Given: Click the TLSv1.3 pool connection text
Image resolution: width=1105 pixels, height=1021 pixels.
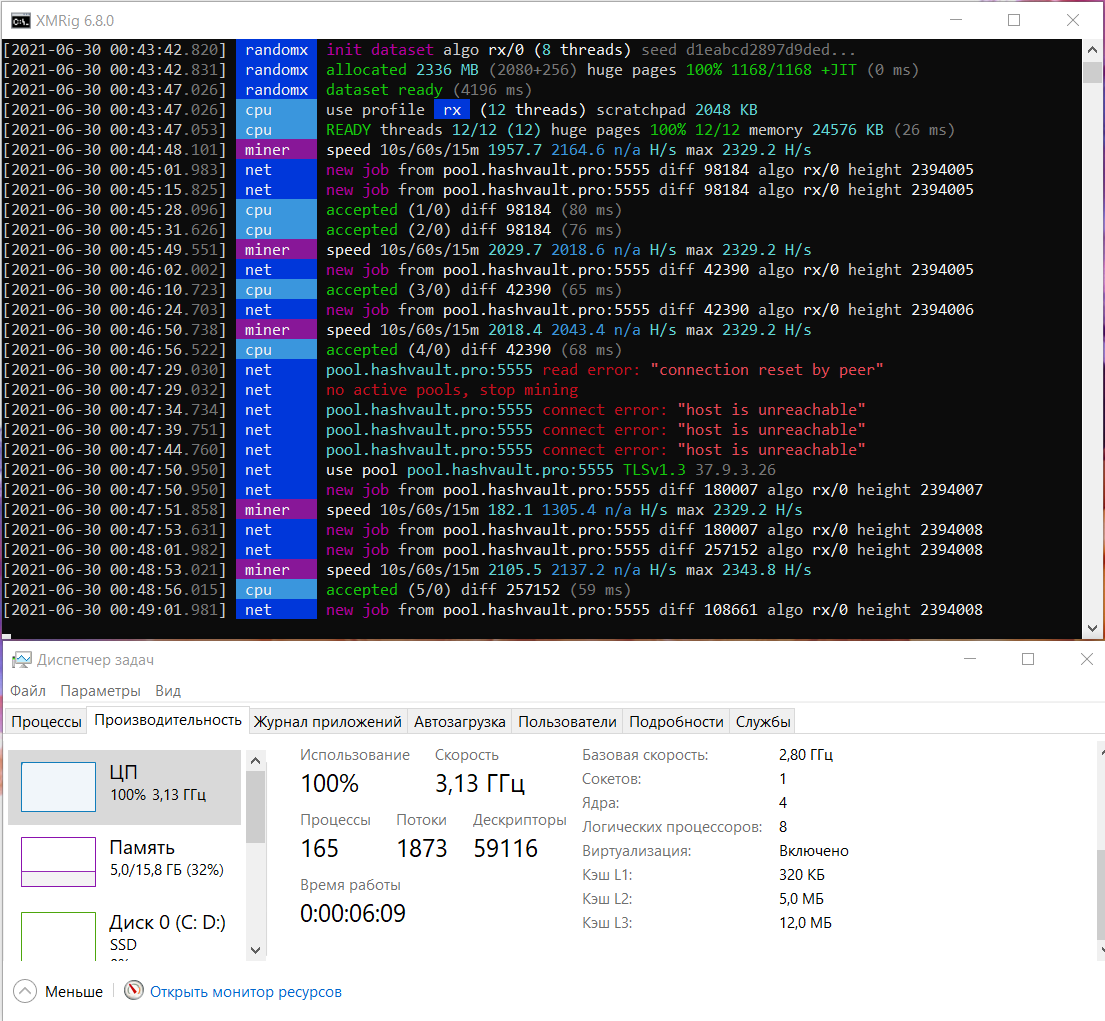Looking at the screenshot, I should [x=654, y=470].
